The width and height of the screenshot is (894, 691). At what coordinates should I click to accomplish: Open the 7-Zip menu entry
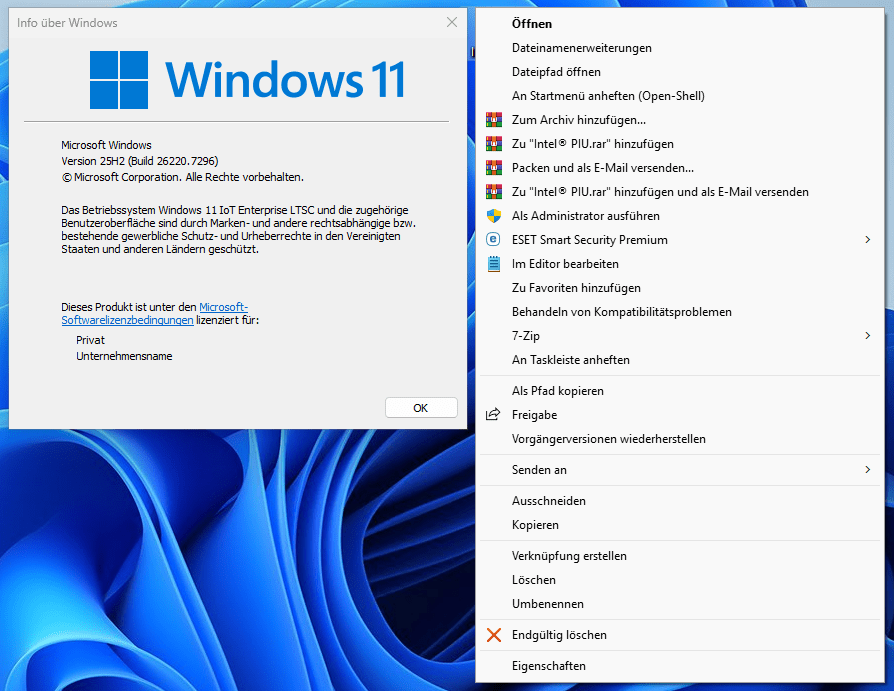(680, 335)
